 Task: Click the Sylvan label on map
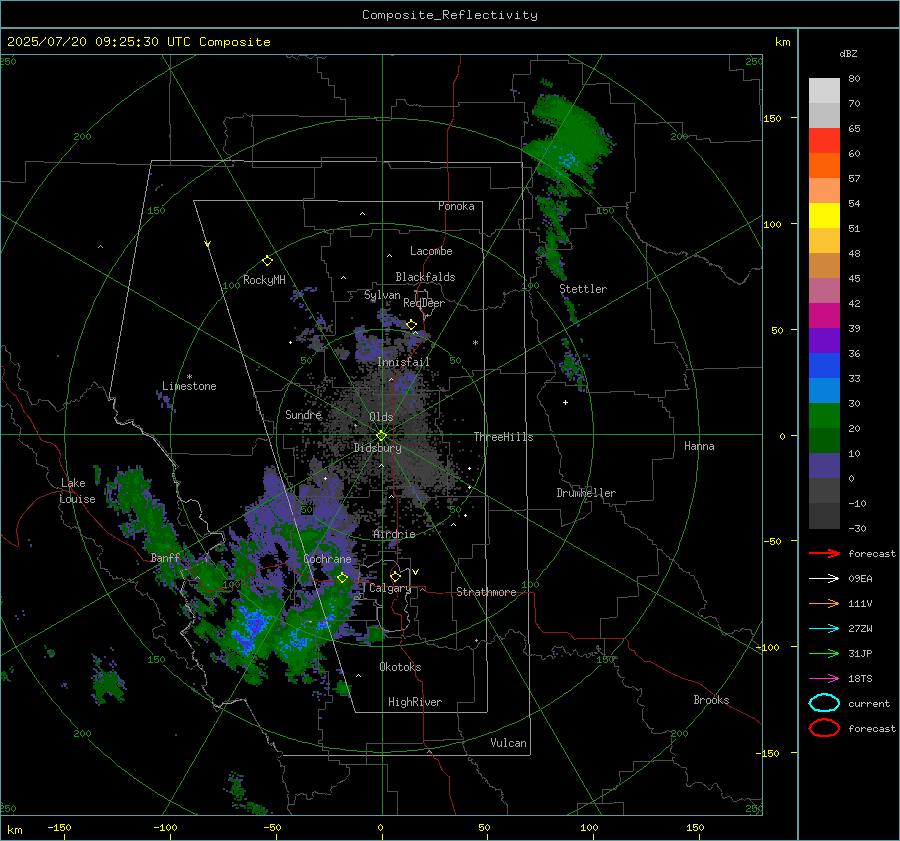pyautogui.click(x=382, y=295)
